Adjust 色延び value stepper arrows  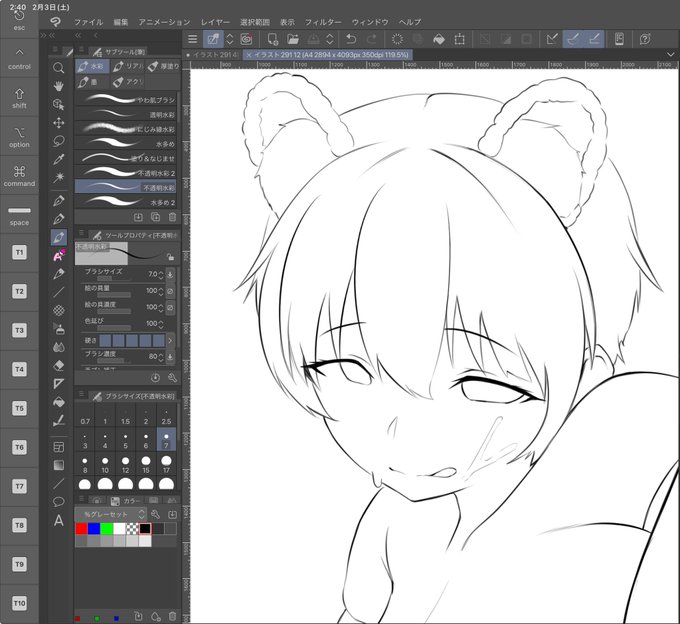(x=161, y=323)
